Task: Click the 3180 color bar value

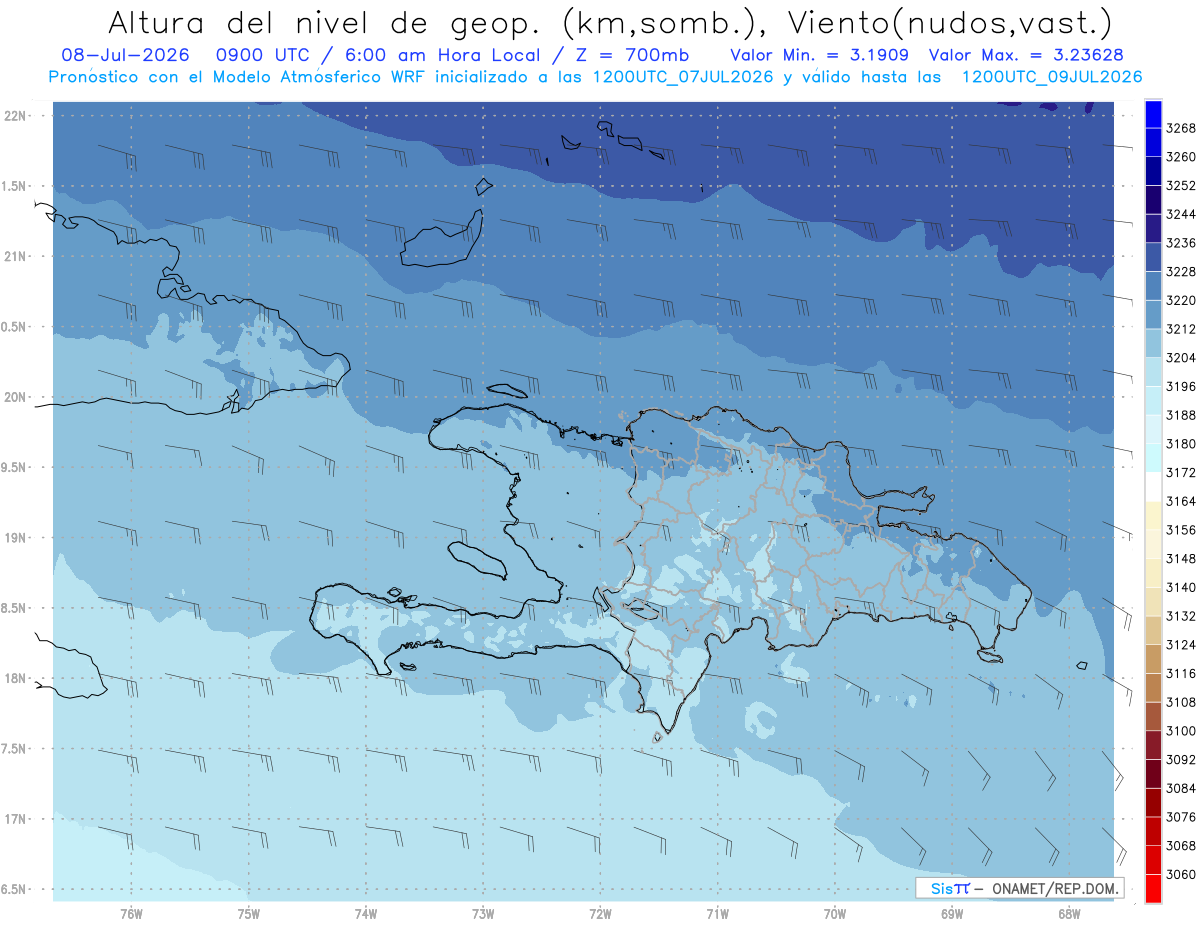Action: pyautogui.click(x=1181, y=444)
